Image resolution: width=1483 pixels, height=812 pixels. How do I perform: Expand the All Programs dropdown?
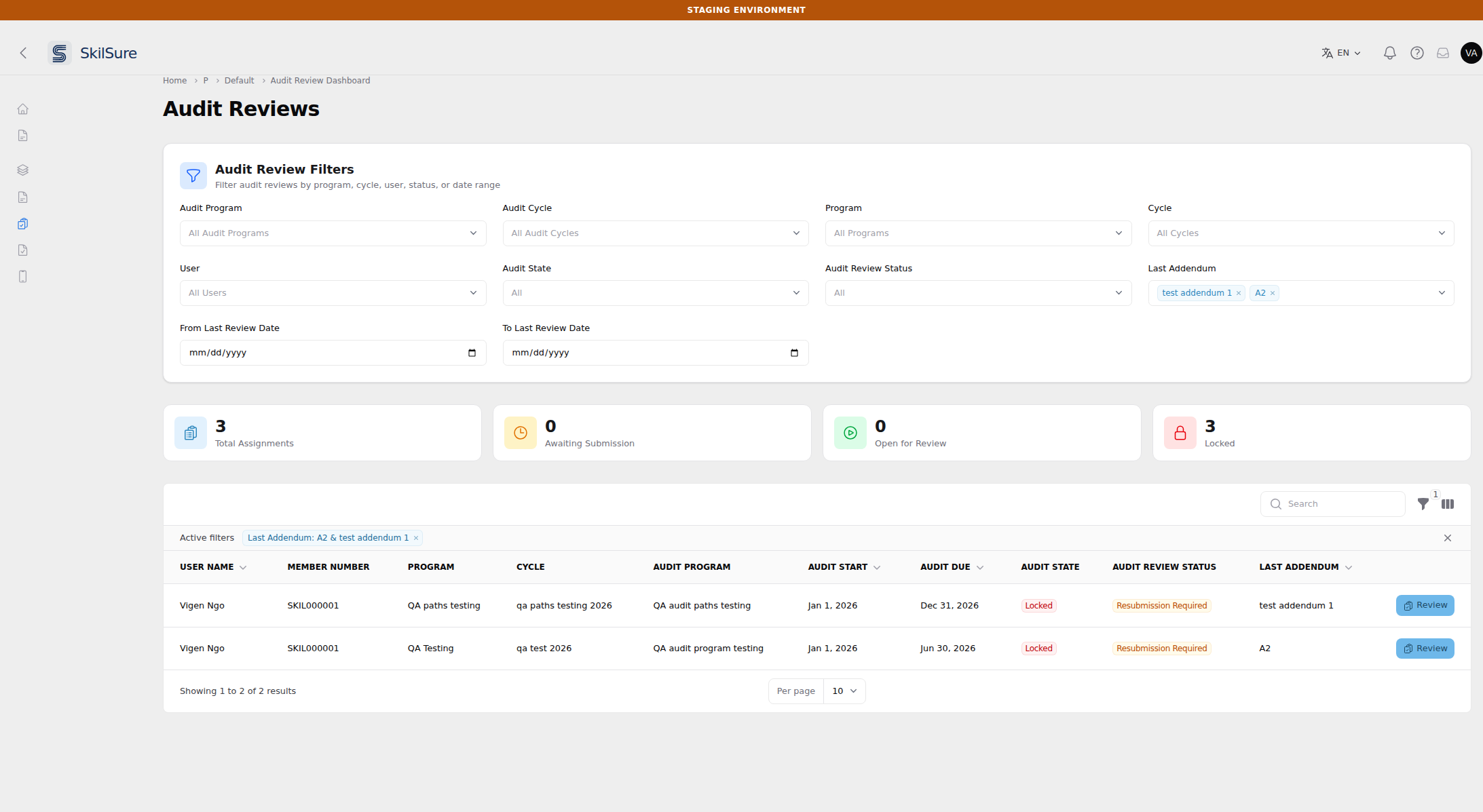[978, 233]
